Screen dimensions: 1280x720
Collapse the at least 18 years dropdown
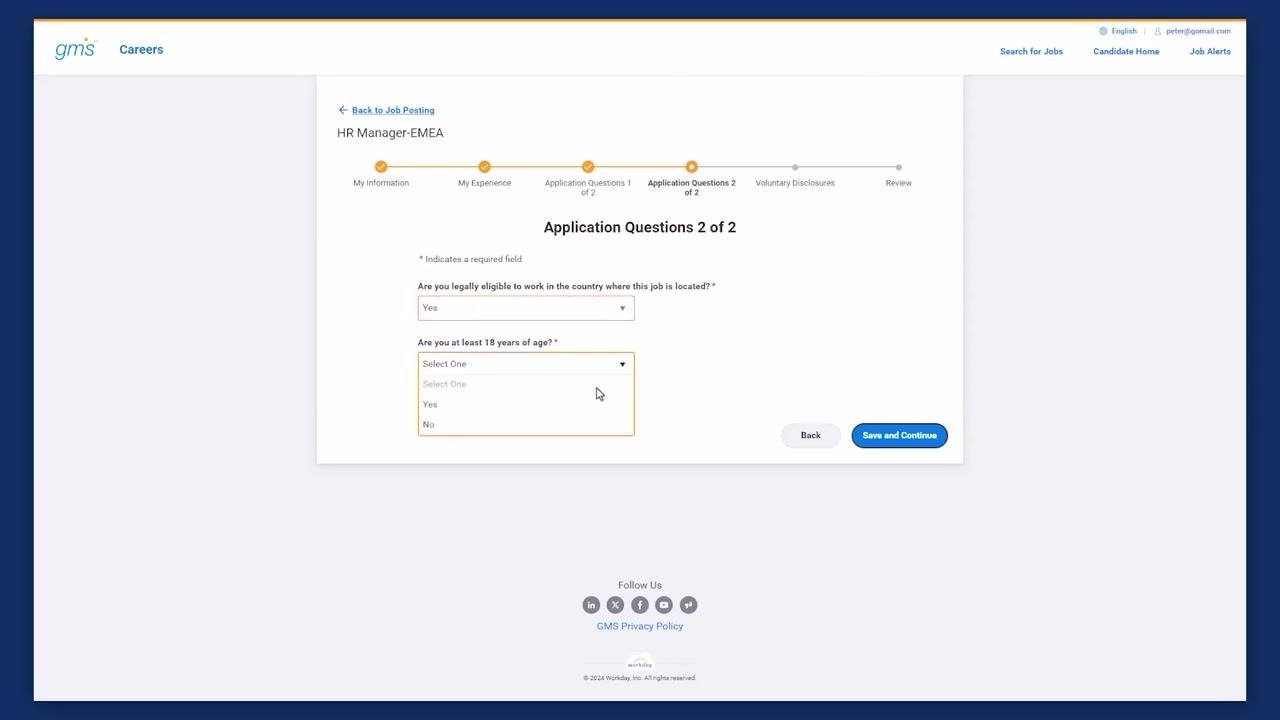coord(526,364)
